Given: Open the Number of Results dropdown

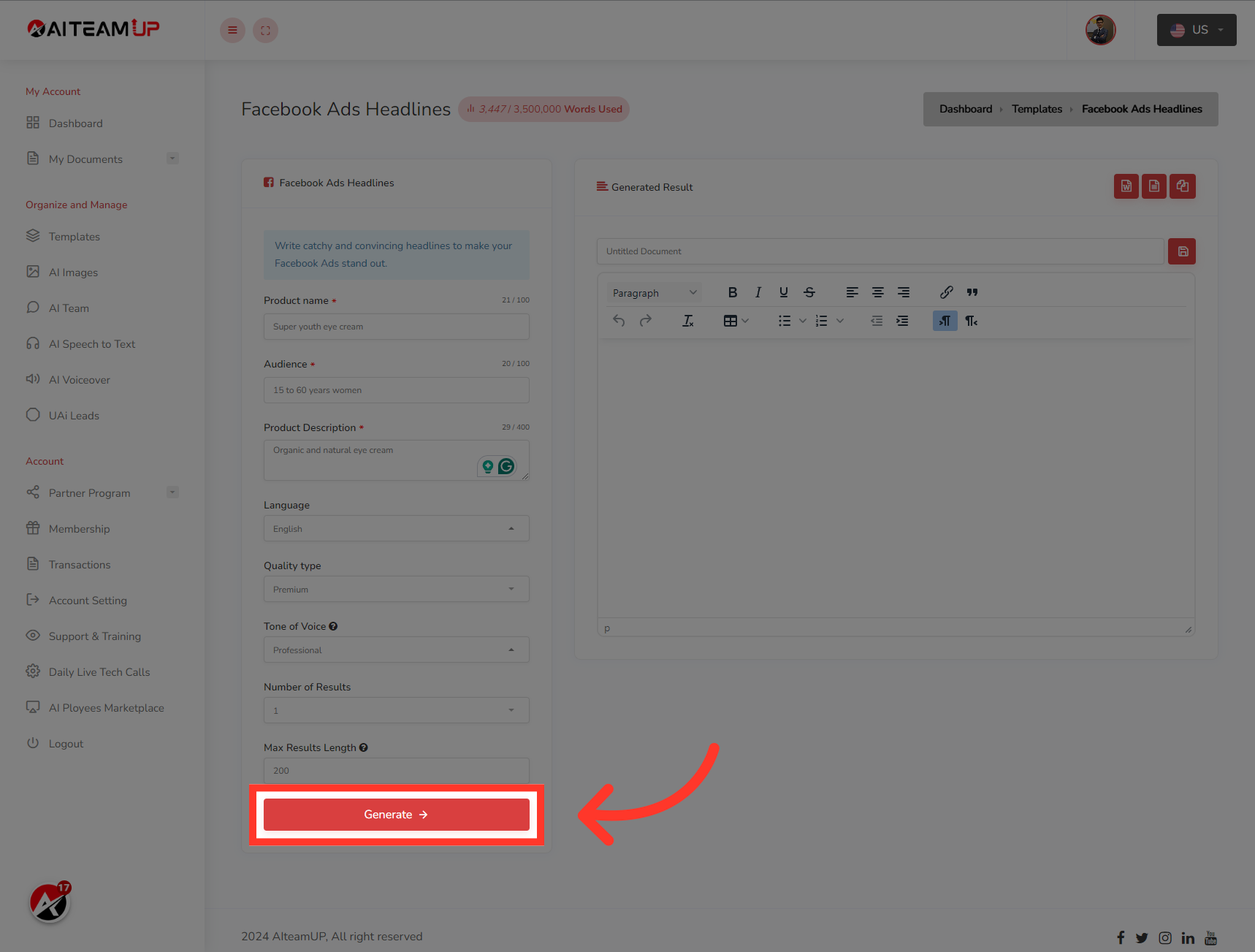Looking at the screenshot, I should click(x=396, y=710).
